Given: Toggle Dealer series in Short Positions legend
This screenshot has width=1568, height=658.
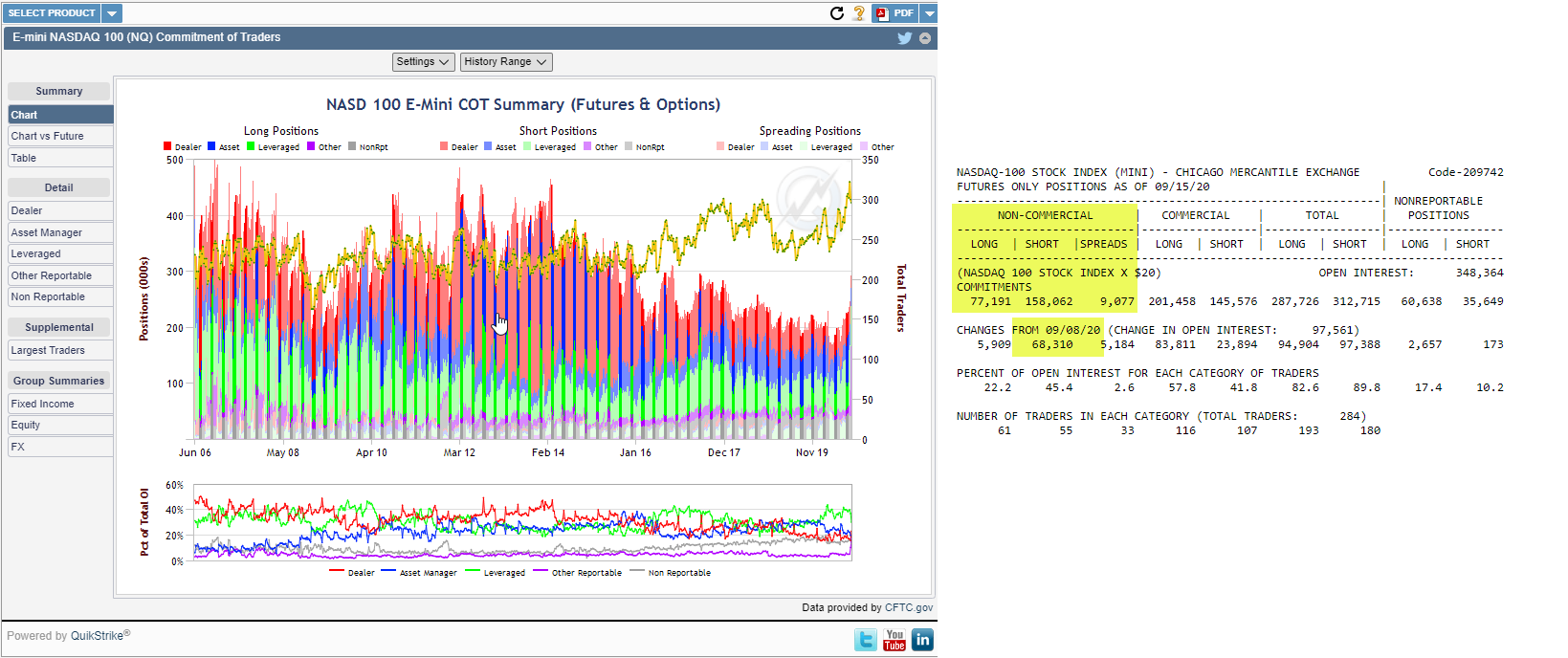Looking at the screenshot, I should point(459,147).
